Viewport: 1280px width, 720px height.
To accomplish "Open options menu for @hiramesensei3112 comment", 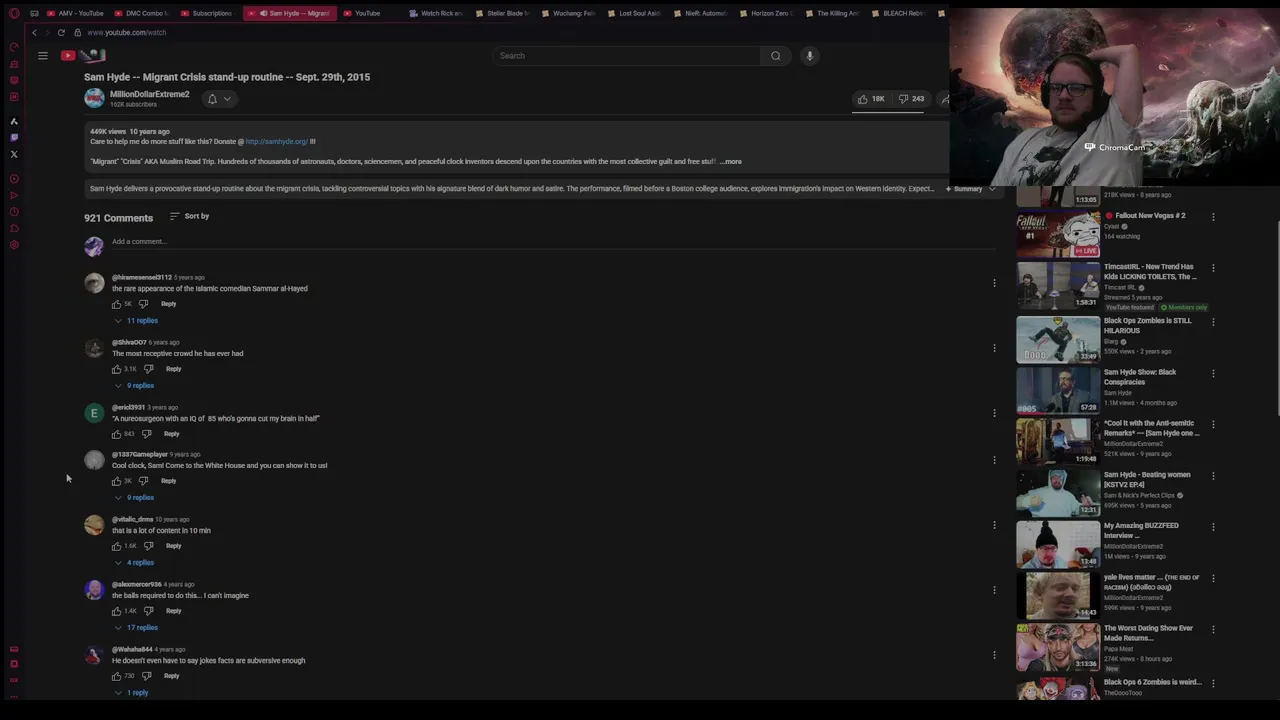I will pyautogui.click(x=994, y=283).
